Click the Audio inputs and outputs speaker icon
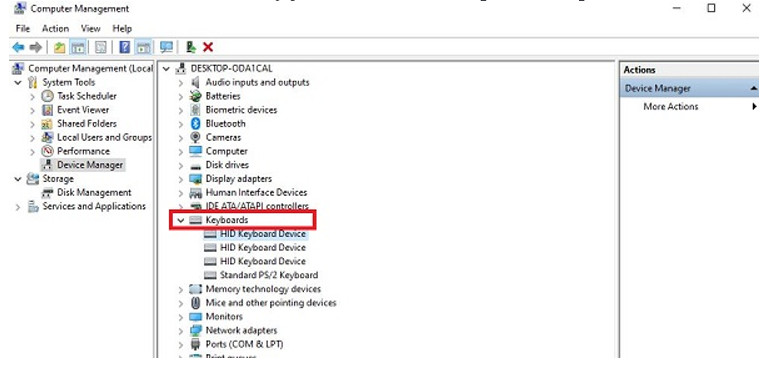Image resolution: width=767 pixels, height=375 pixels. click(x=196, y=82)
